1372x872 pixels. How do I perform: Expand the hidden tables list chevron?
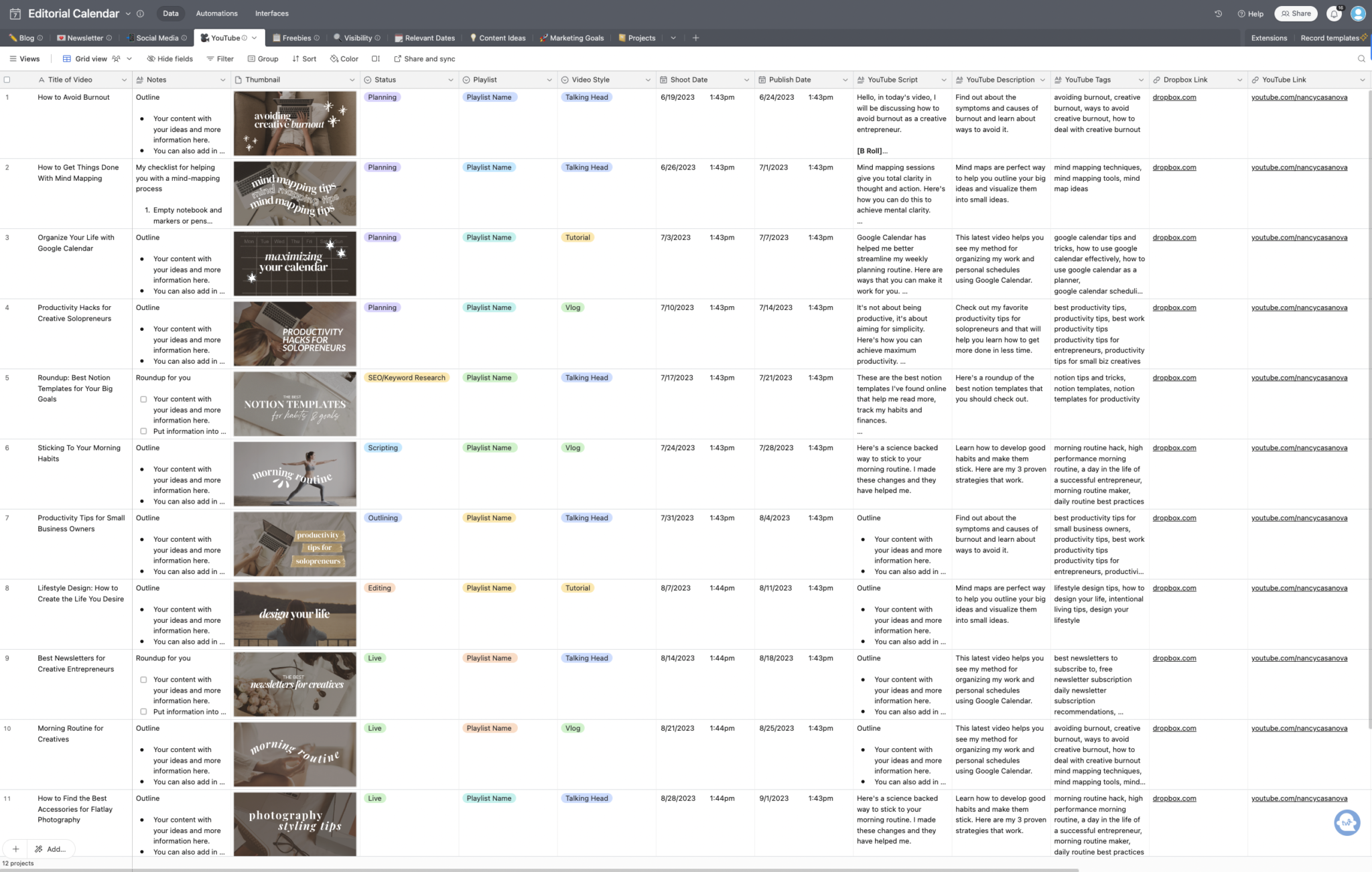point(673,38)
